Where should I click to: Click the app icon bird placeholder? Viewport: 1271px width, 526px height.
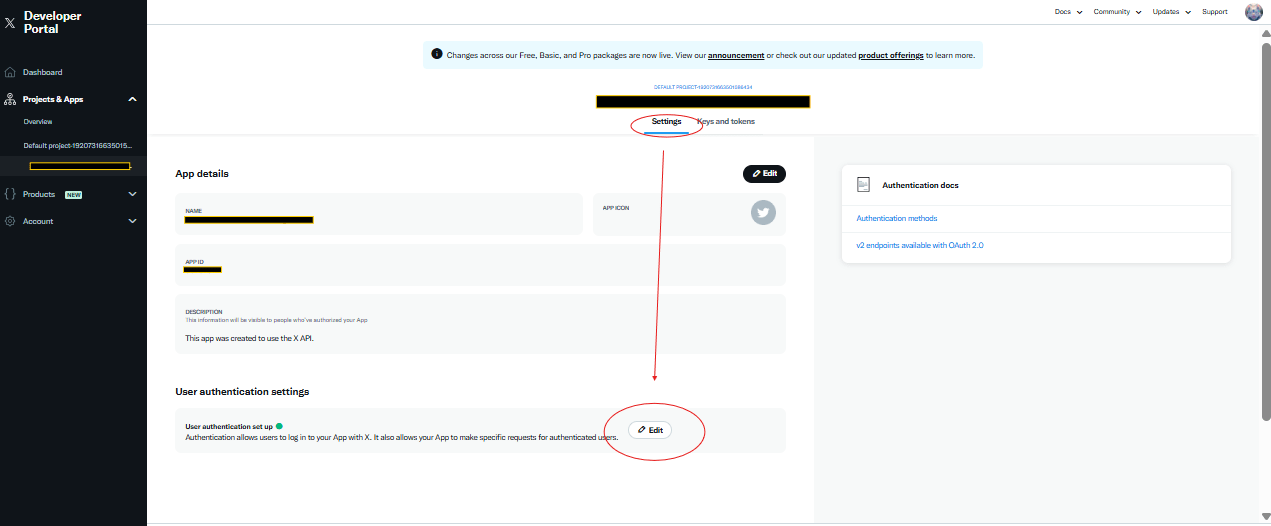click(x=763, y=212)
